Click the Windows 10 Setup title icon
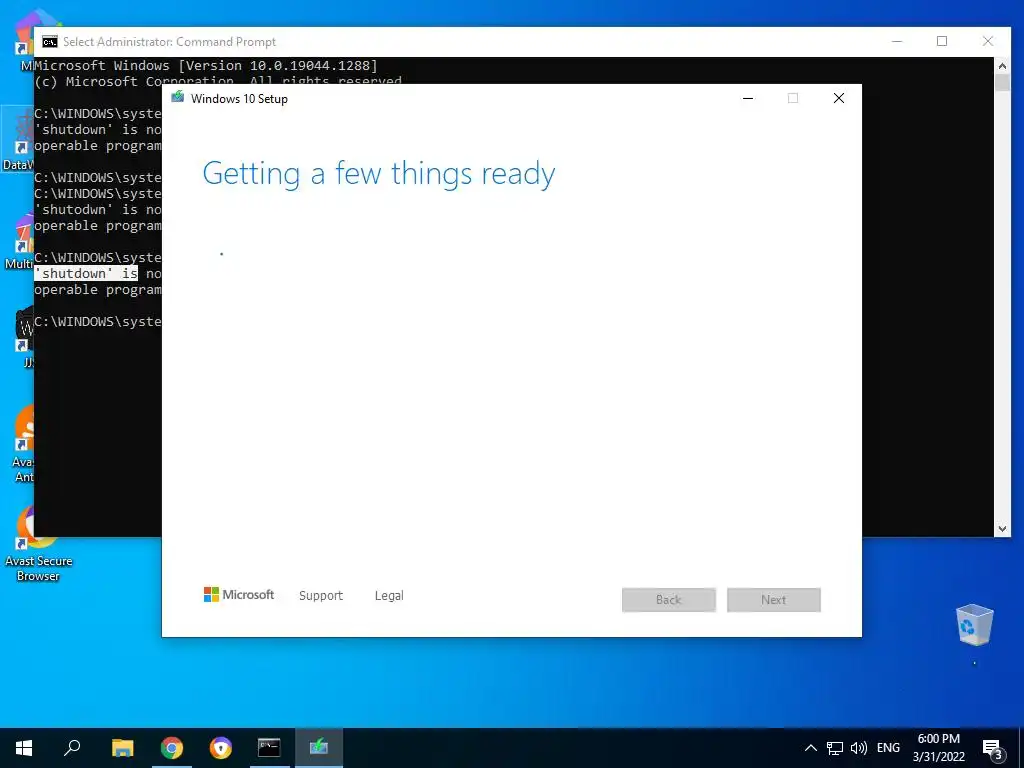The height and width of the screenshot is (768, 1024). (178, 98)
